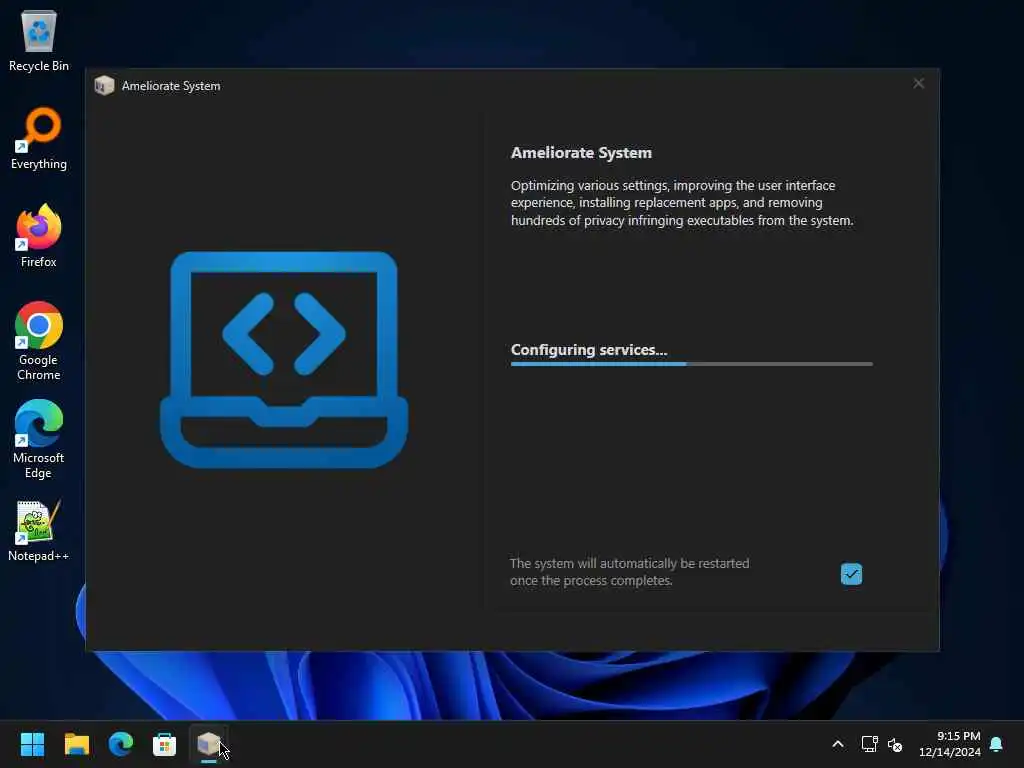Select the Everything search desktop shortcut
This screenshot has width=1024, height=768.
coord(39,138)
